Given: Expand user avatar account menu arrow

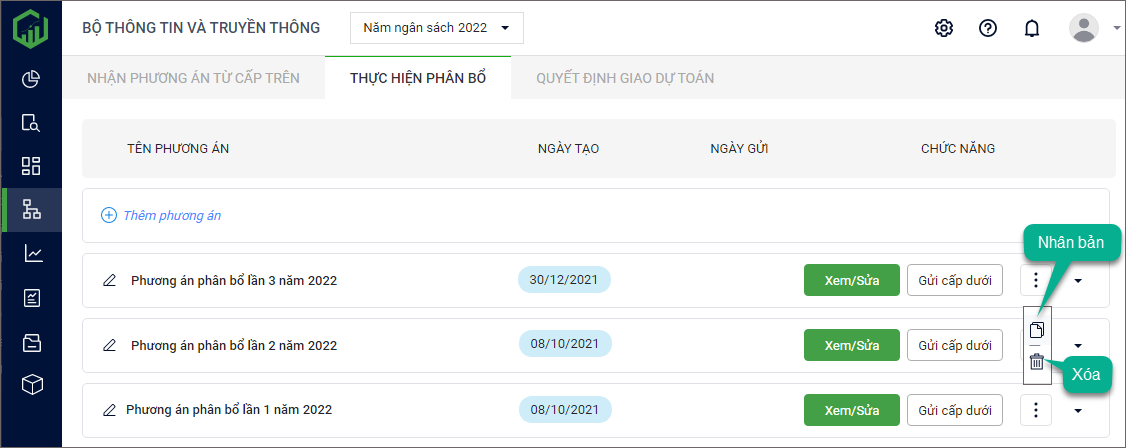Looking at the screenshot, I should coord(1116,28).
